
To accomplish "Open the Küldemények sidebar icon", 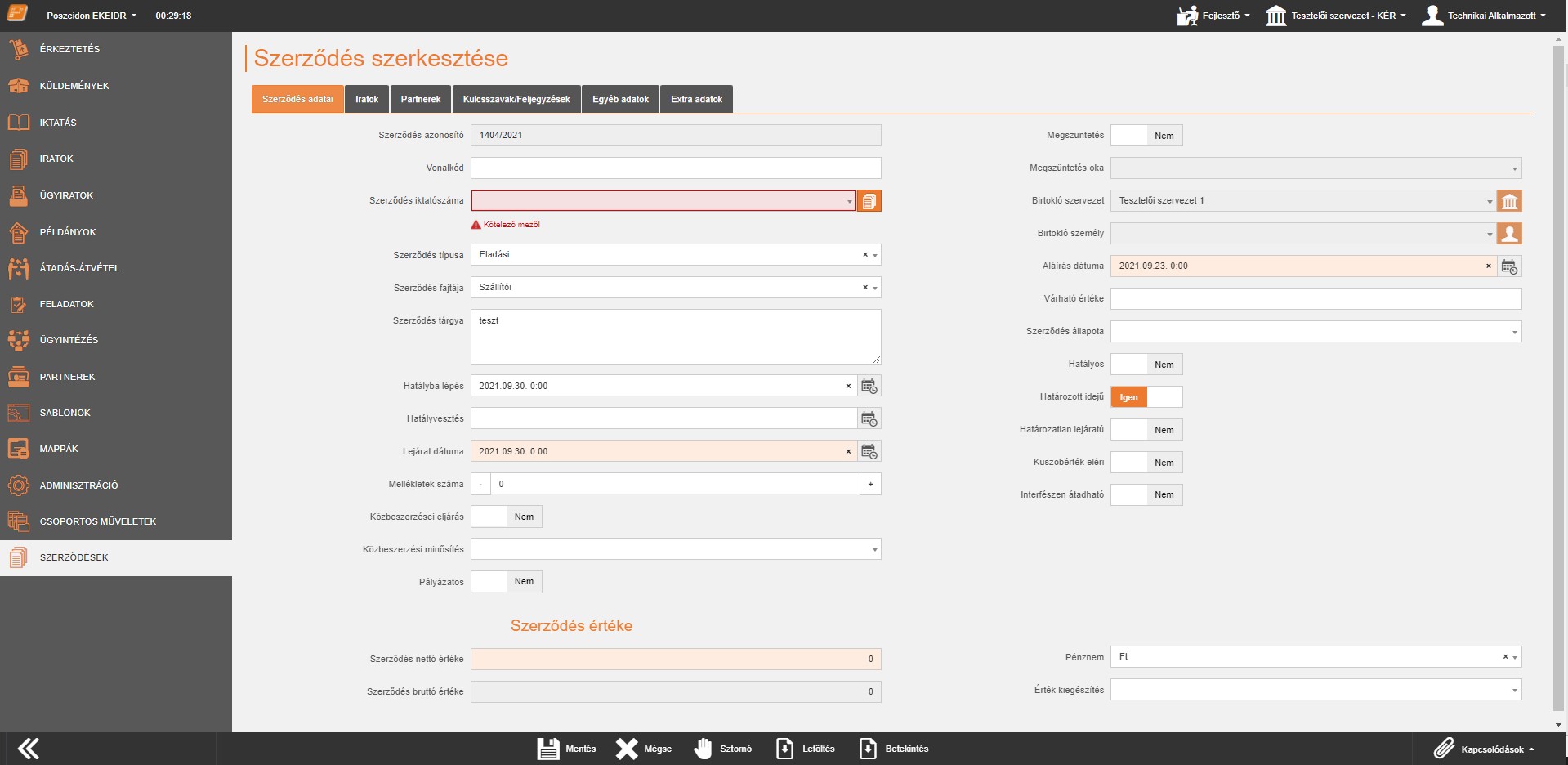I will point(18,86).
